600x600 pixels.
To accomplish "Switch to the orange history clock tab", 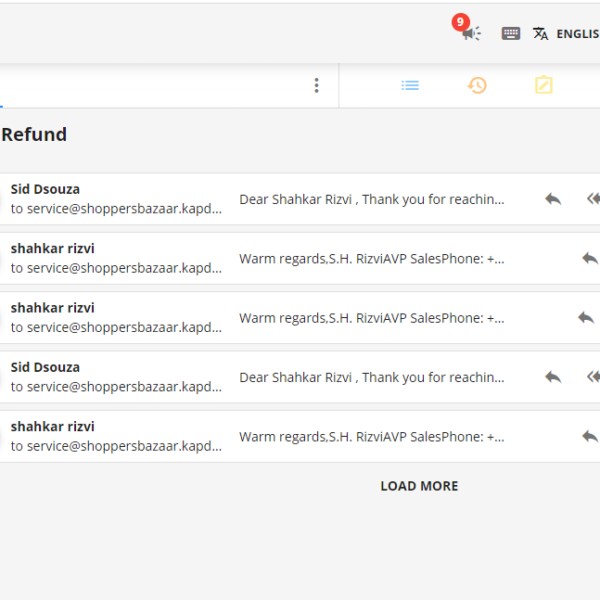I will click(477, 85).
